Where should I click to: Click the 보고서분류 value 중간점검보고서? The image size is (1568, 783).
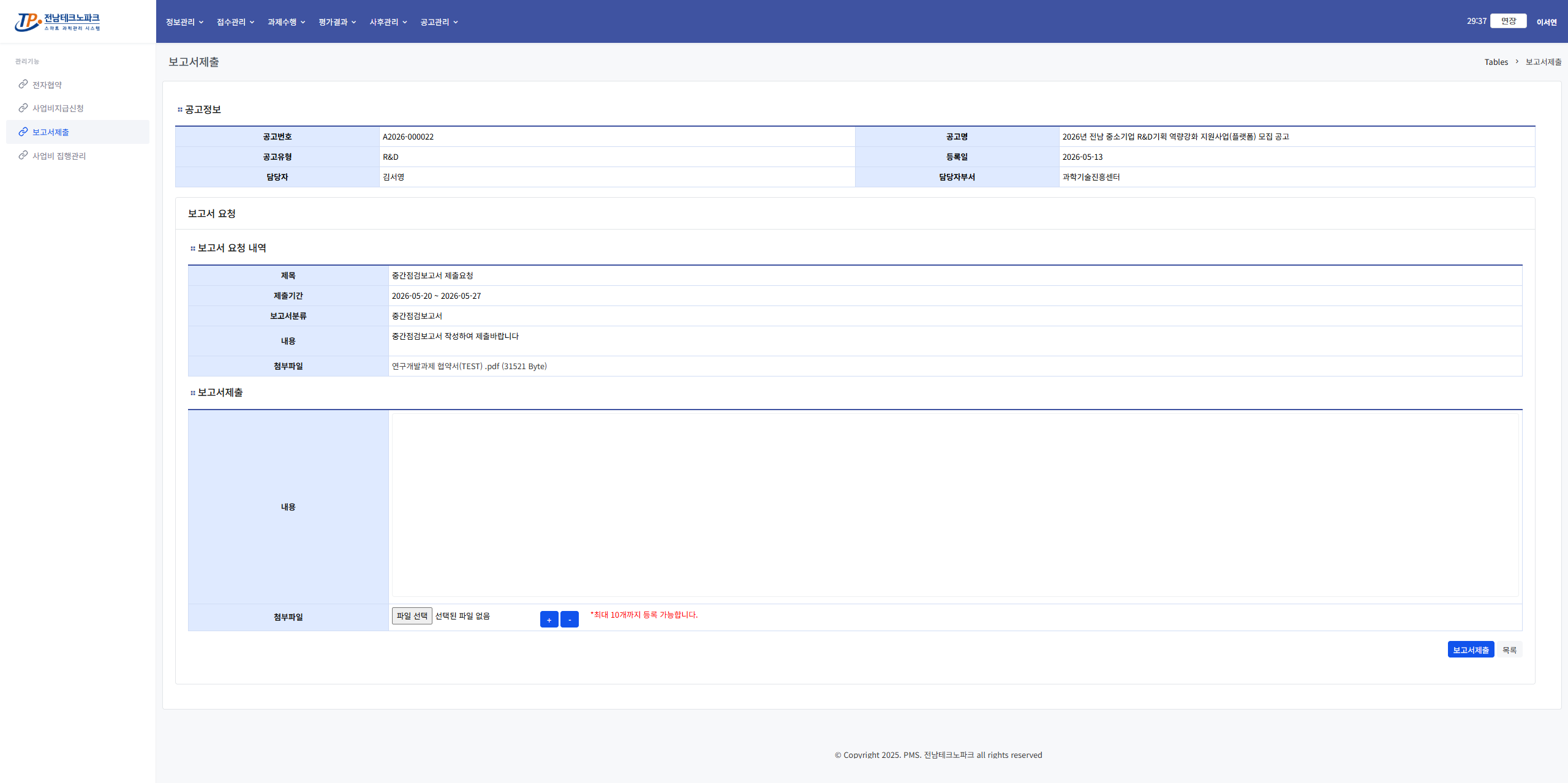pos(417,316)
